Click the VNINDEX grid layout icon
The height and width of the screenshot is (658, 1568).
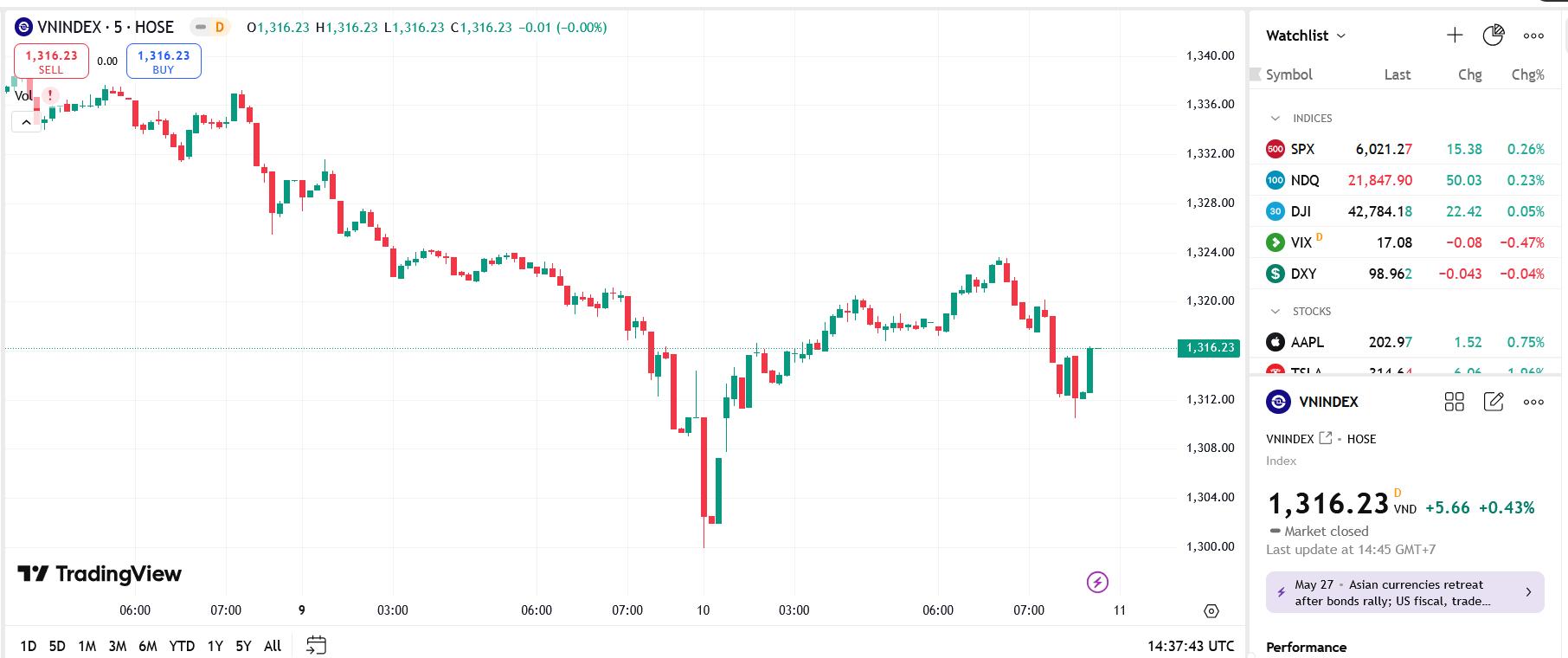point(1455,402)
